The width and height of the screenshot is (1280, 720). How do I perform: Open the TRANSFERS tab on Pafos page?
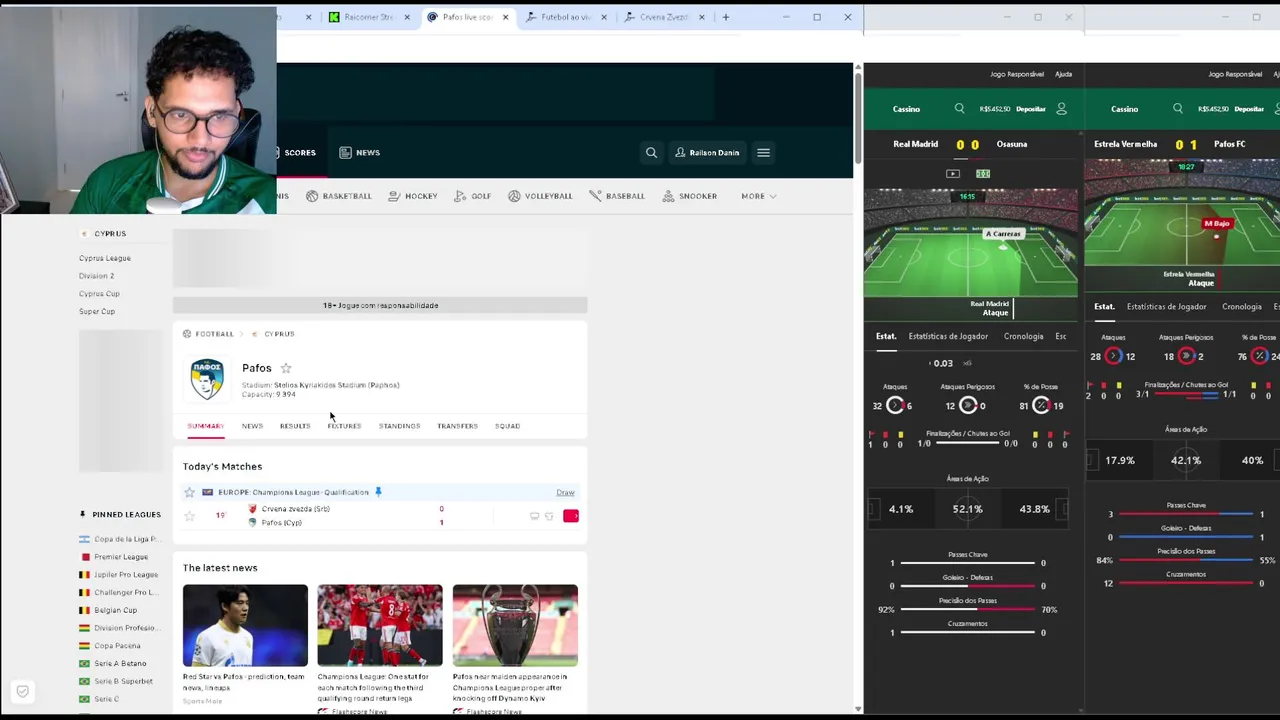pyautogui.click(x=457, y=426)
